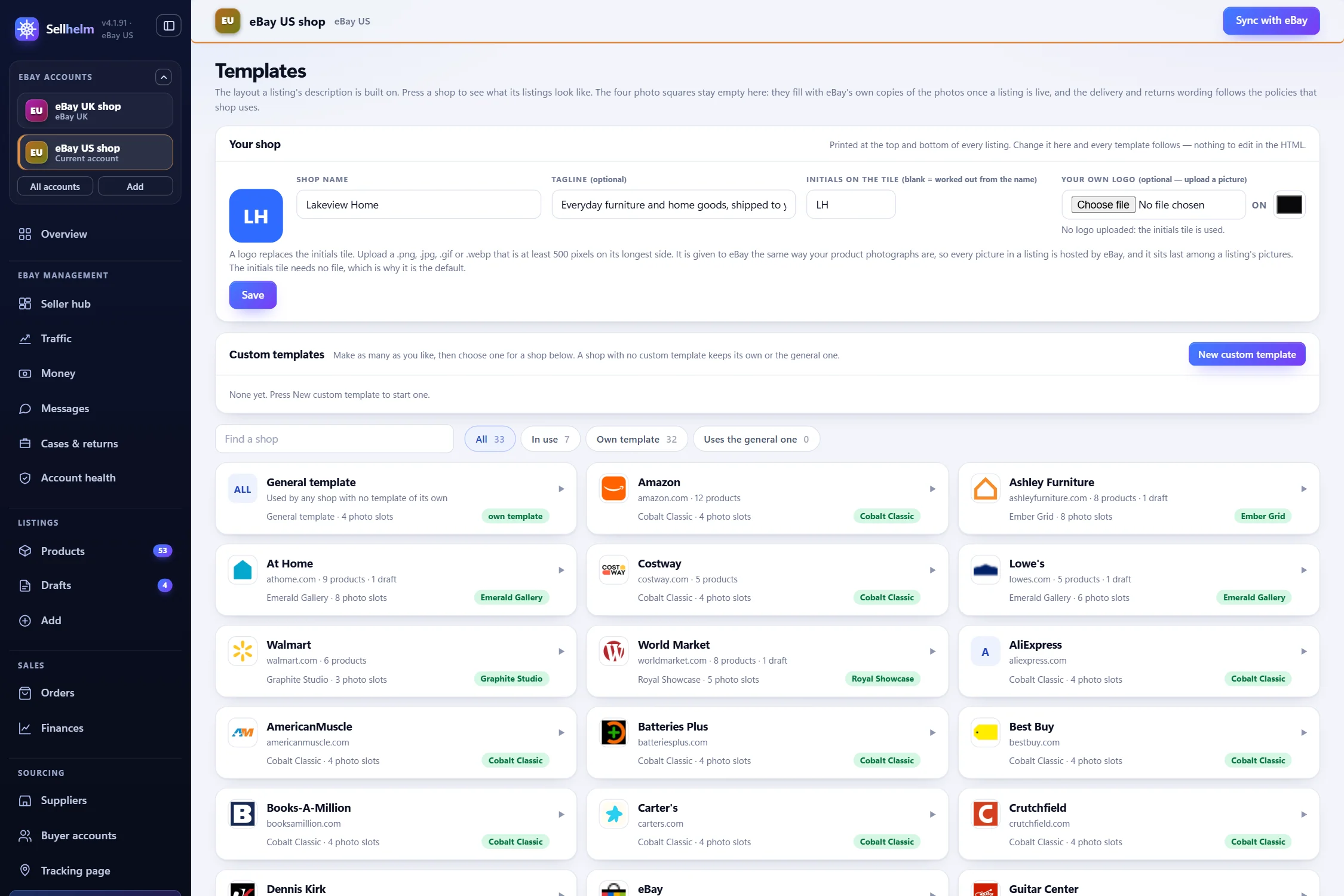The image size is (1344, 896).
Task: Focus the Shop name field
Action: click(x=419, y=205)
